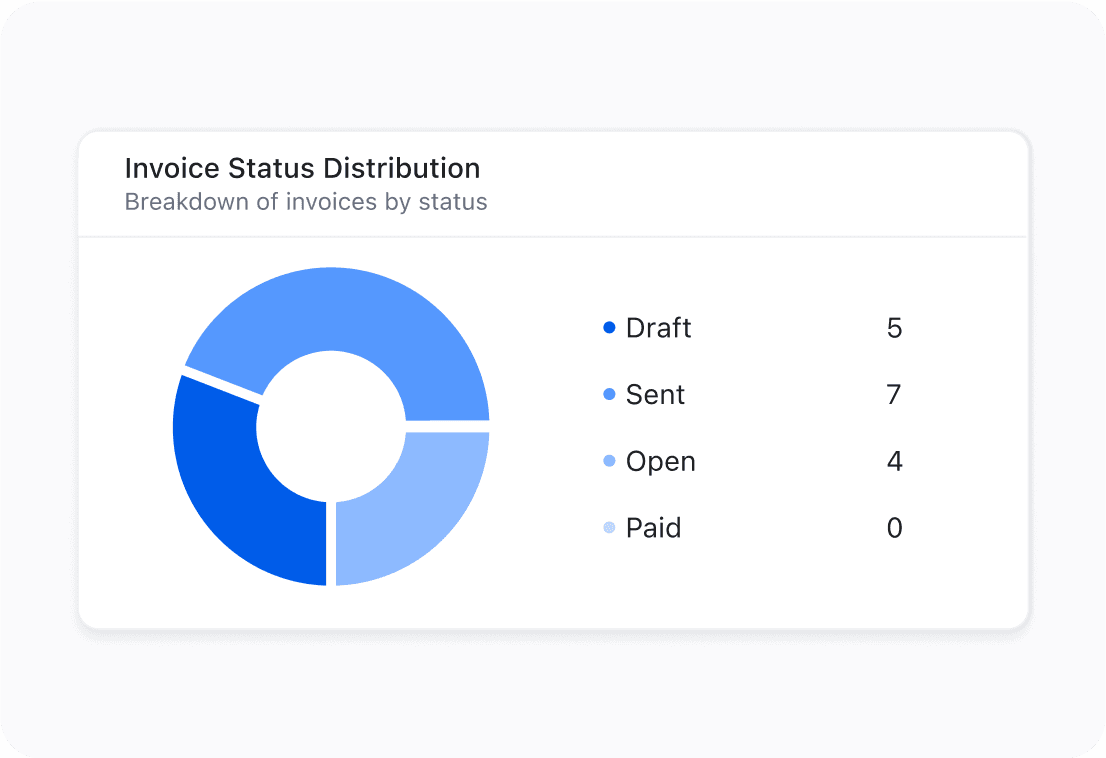Click the Draft legend bullet icon
Viewport: 1106px width, 758px height.
point(608,327)
